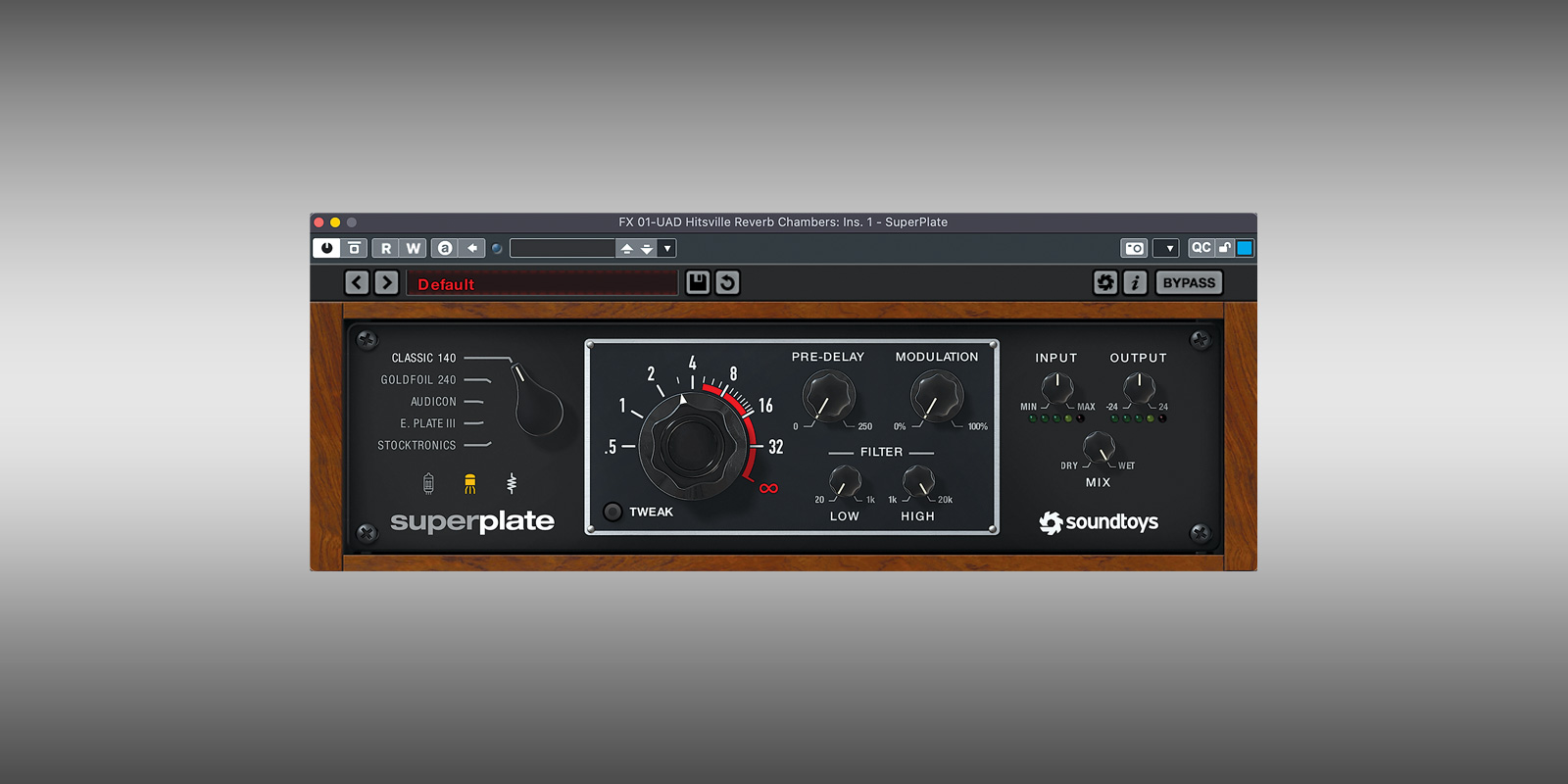
Task: Click the plugin snapshot camera icon
Action: (x=1134, y=249)
